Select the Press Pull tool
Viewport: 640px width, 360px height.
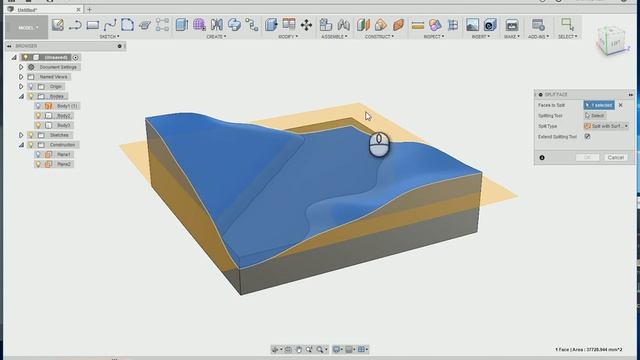coord(271,25)
